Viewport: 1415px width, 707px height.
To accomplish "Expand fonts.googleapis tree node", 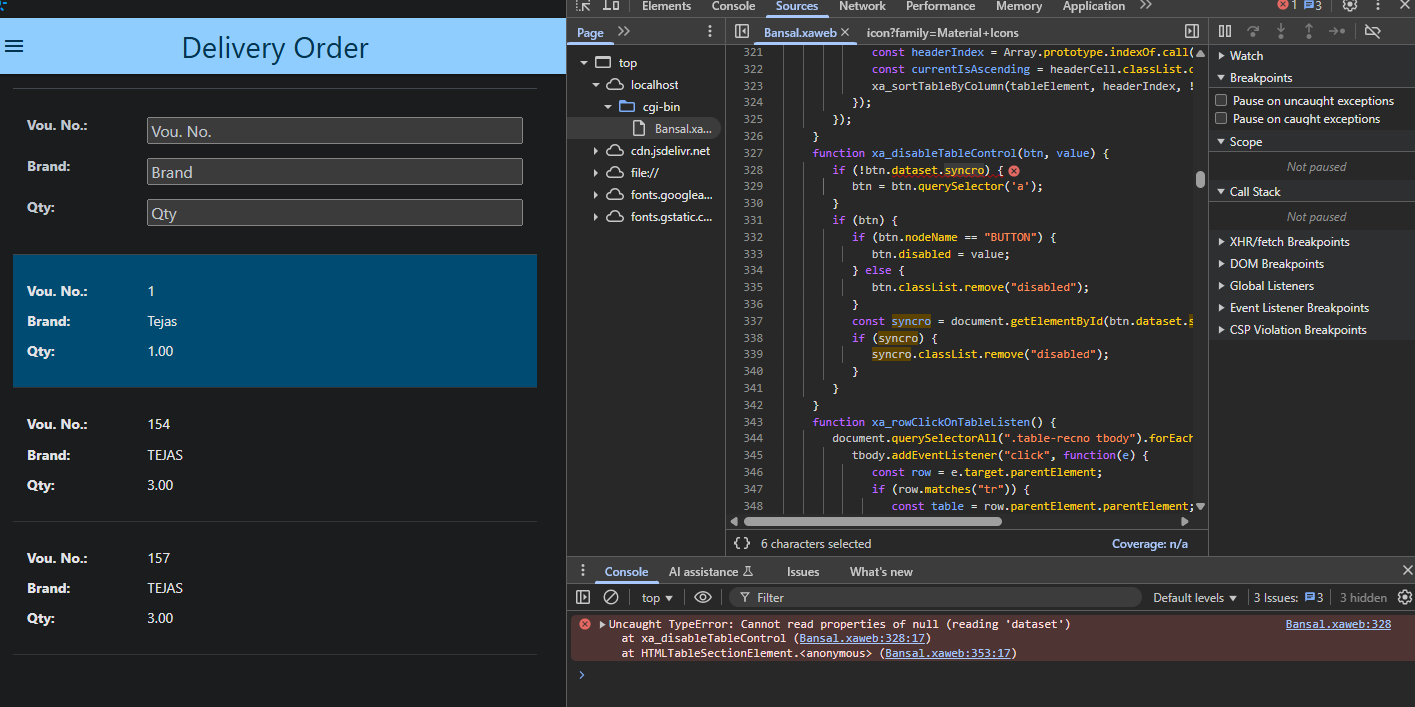I will 596,195.
